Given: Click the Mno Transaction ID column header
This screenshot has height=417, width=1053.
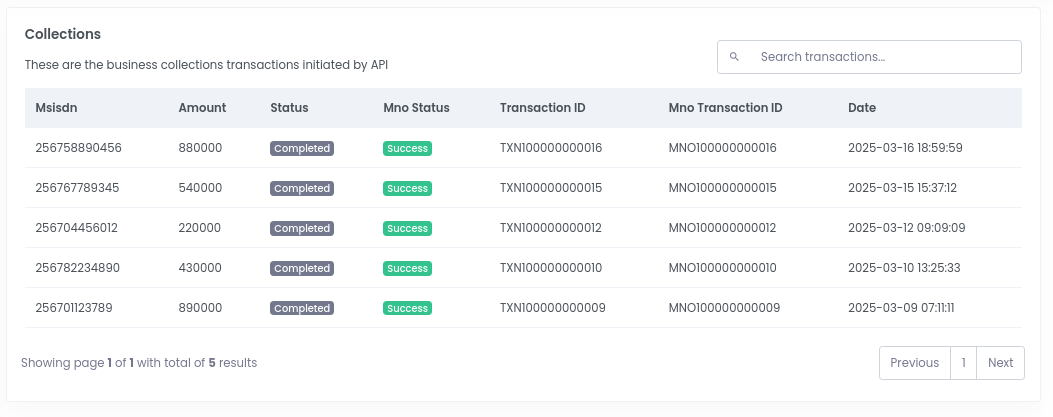Looking at the screenshot, I should (x=725, y=107).
